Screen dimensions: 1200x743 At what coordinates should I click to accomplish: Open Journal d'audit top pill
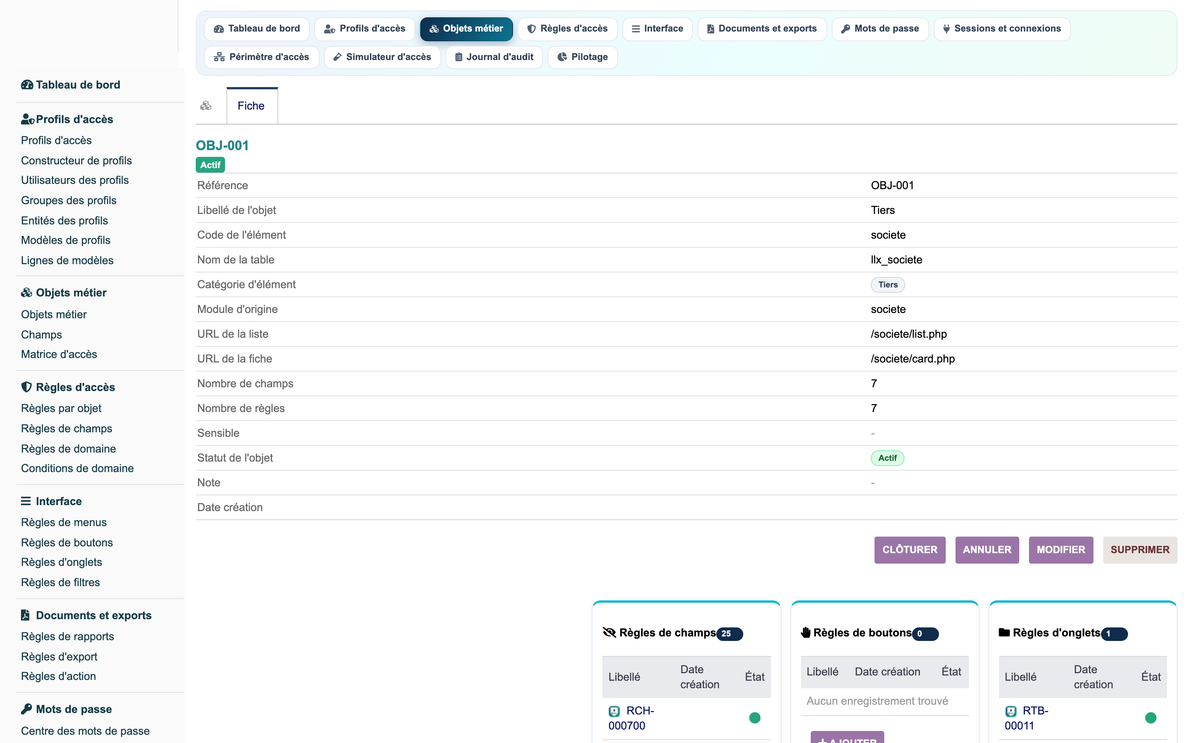pos(494,57)
